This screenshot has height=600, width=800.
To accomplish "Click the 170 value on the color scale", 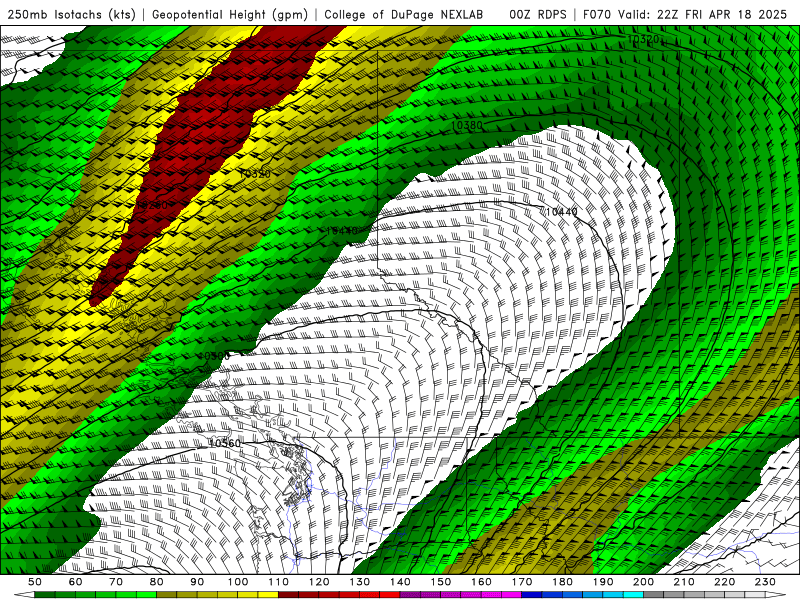I will tap(522, 582).
